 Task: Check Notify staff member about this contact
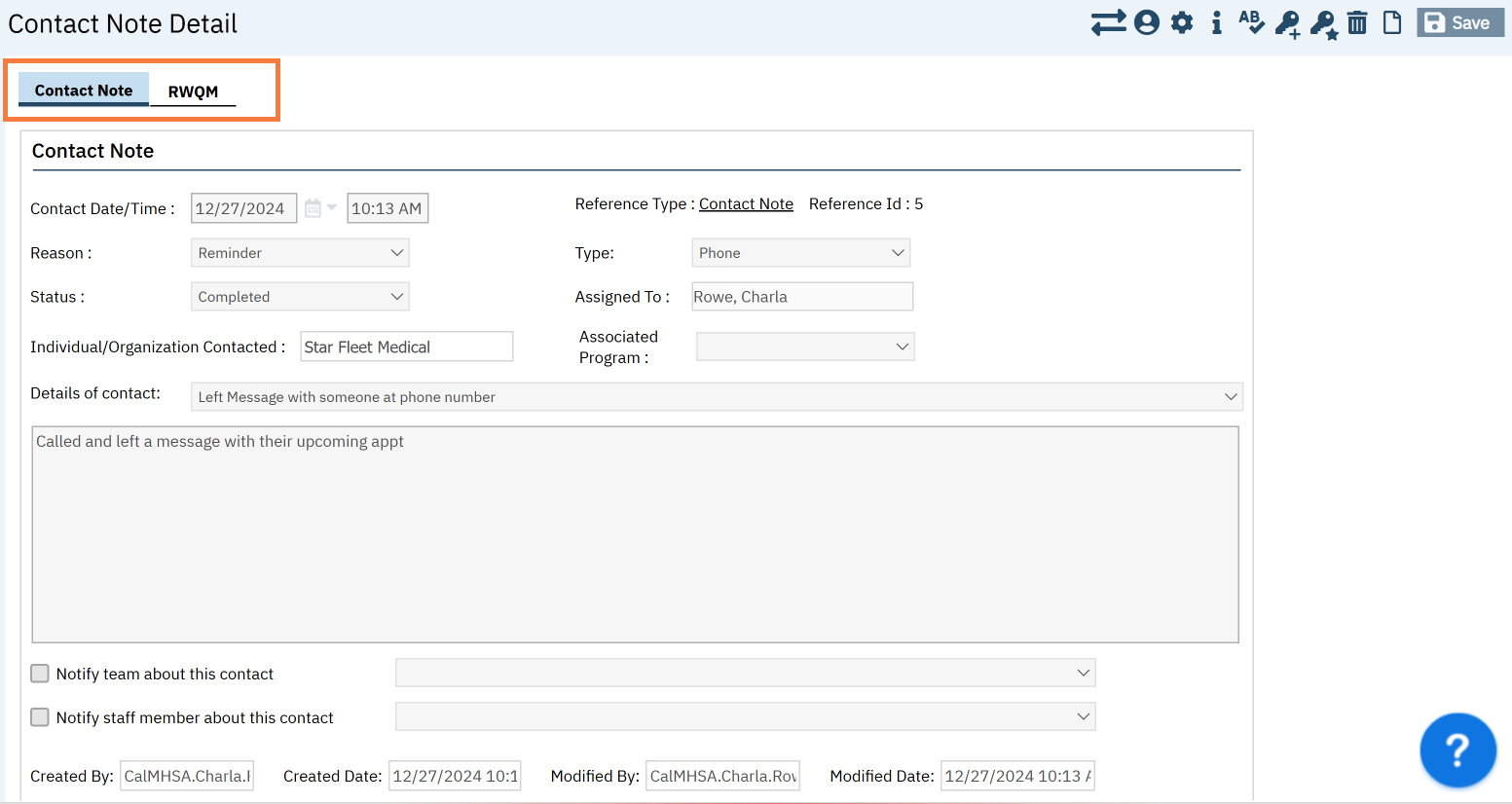40,717
